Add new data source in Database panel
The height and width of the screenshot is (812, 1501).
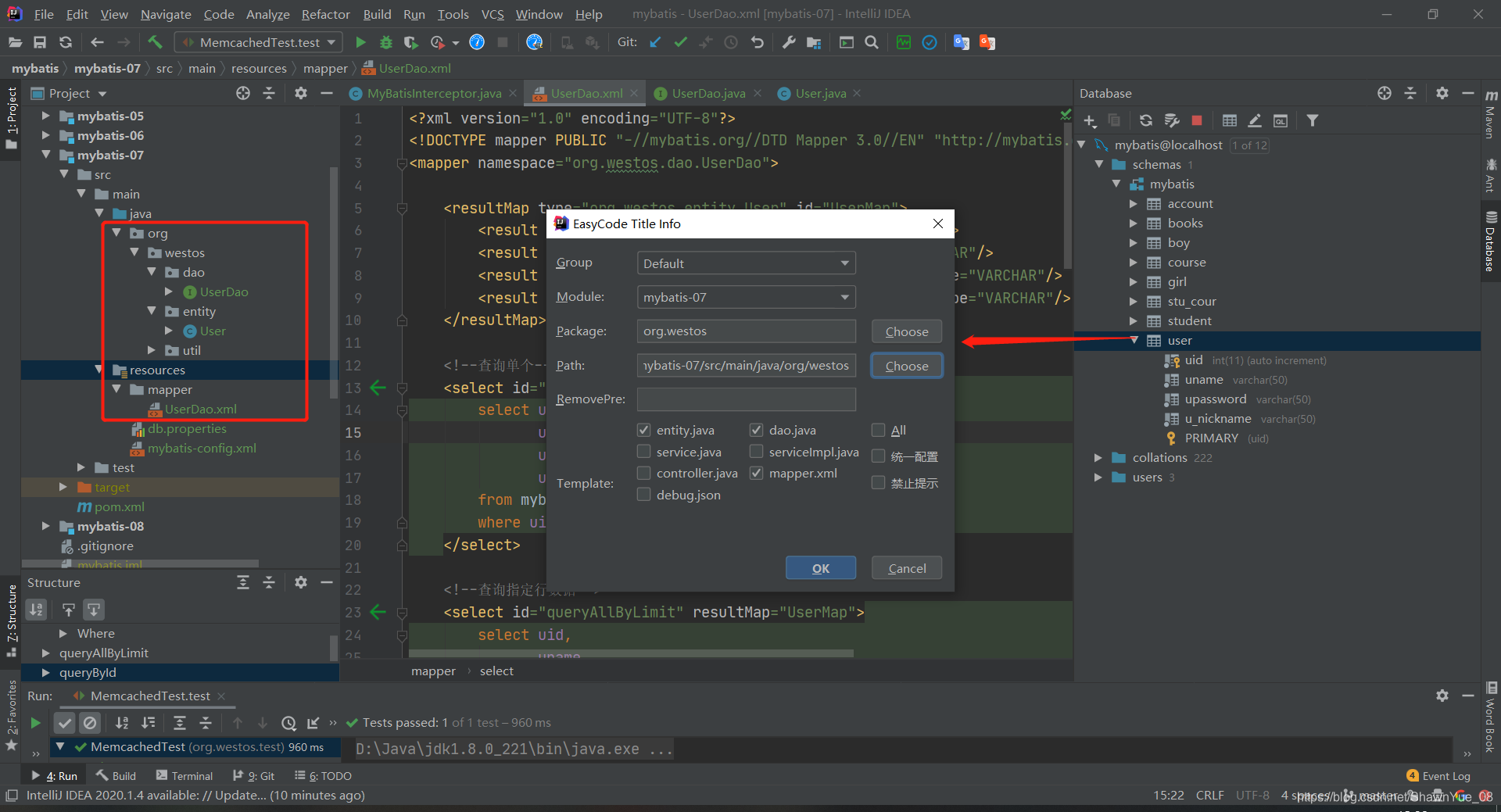click(1090, 120)
